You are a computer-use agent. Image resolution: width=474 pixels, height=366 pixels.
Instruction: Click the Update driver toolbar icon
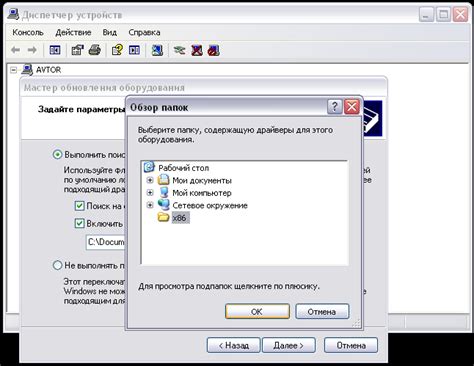pos(179,50)
